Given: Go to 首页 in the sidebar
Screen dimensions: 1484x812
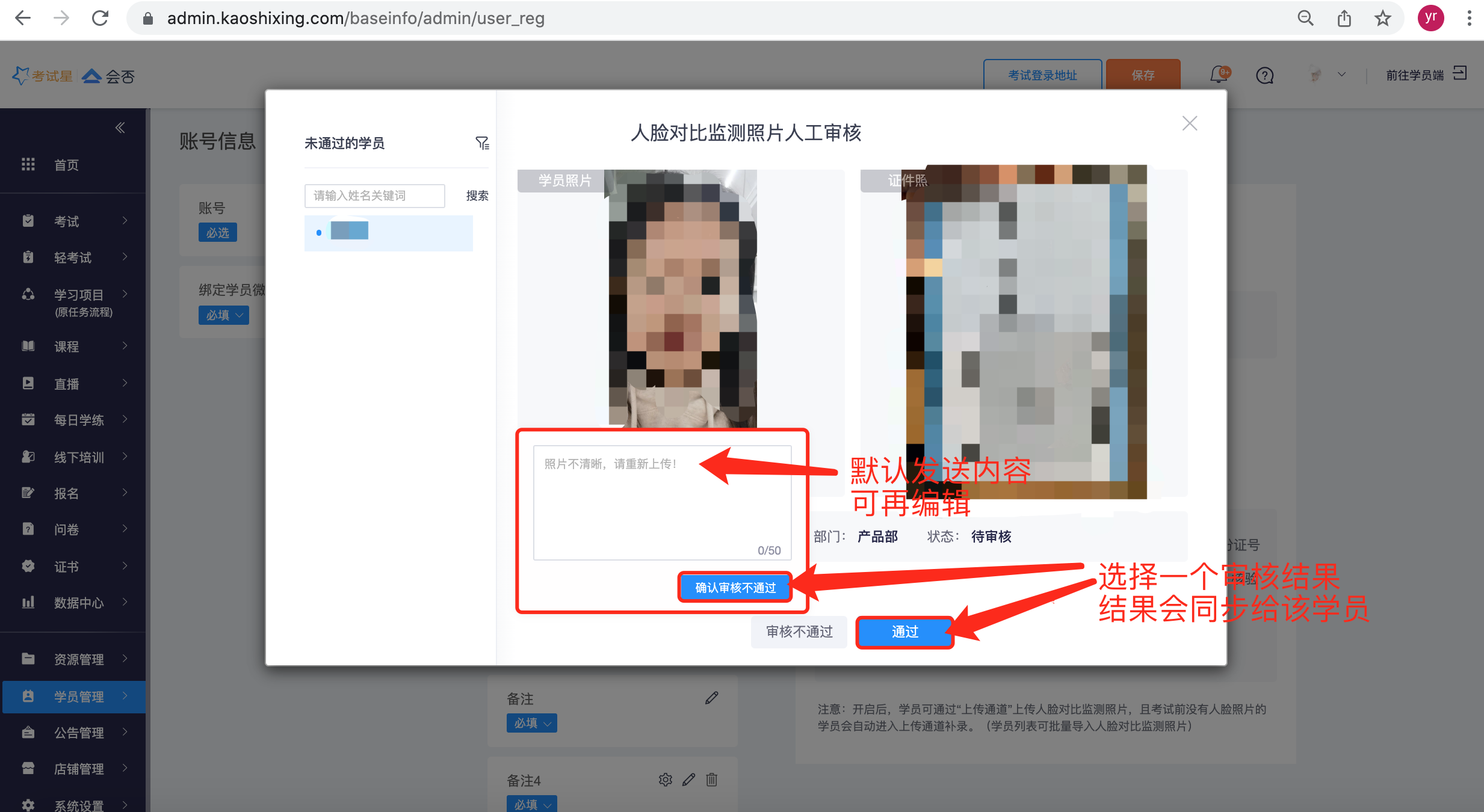Looking at the screenshot, I should point(66,165).
